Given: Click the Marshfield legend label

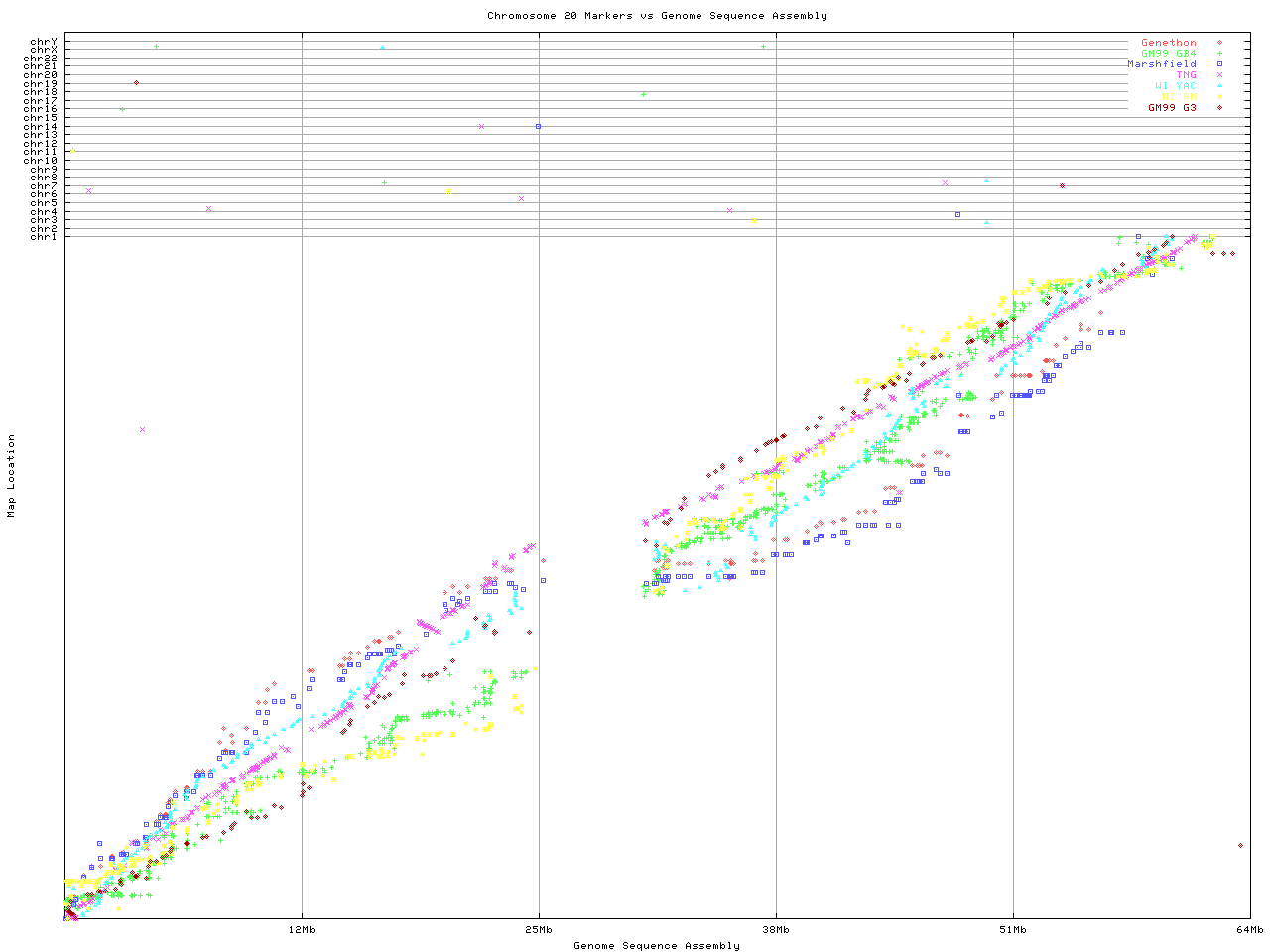Looking at the screenshot, I should [x=1161, y=64].
